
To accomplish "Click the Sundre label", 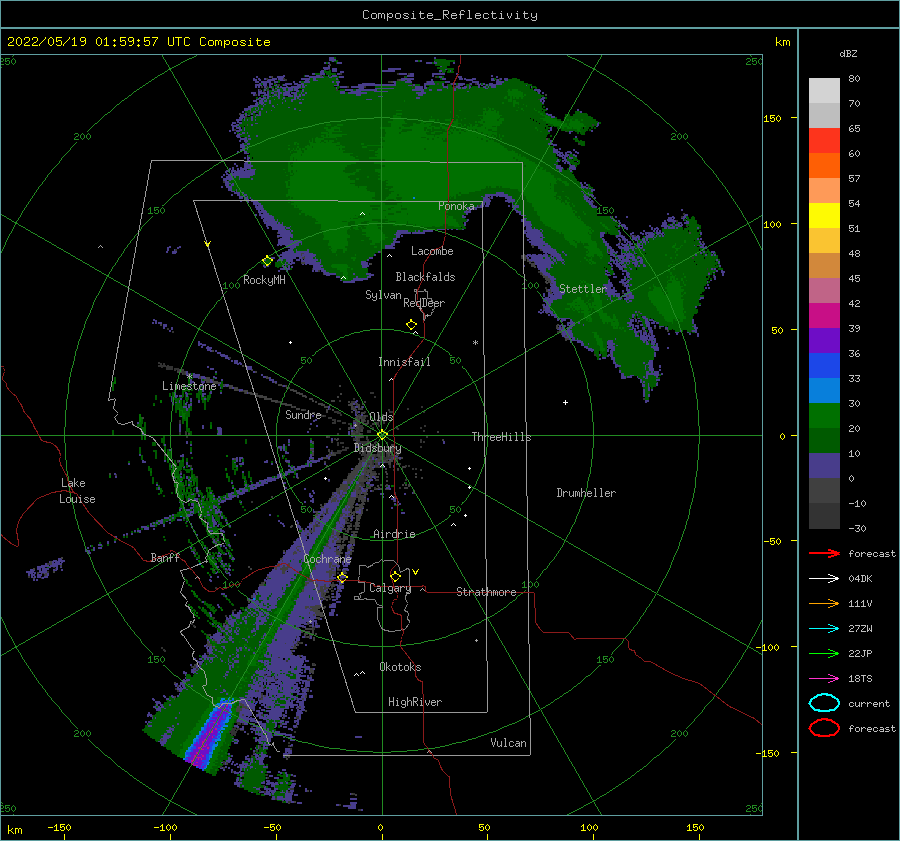I will point(303,414).
